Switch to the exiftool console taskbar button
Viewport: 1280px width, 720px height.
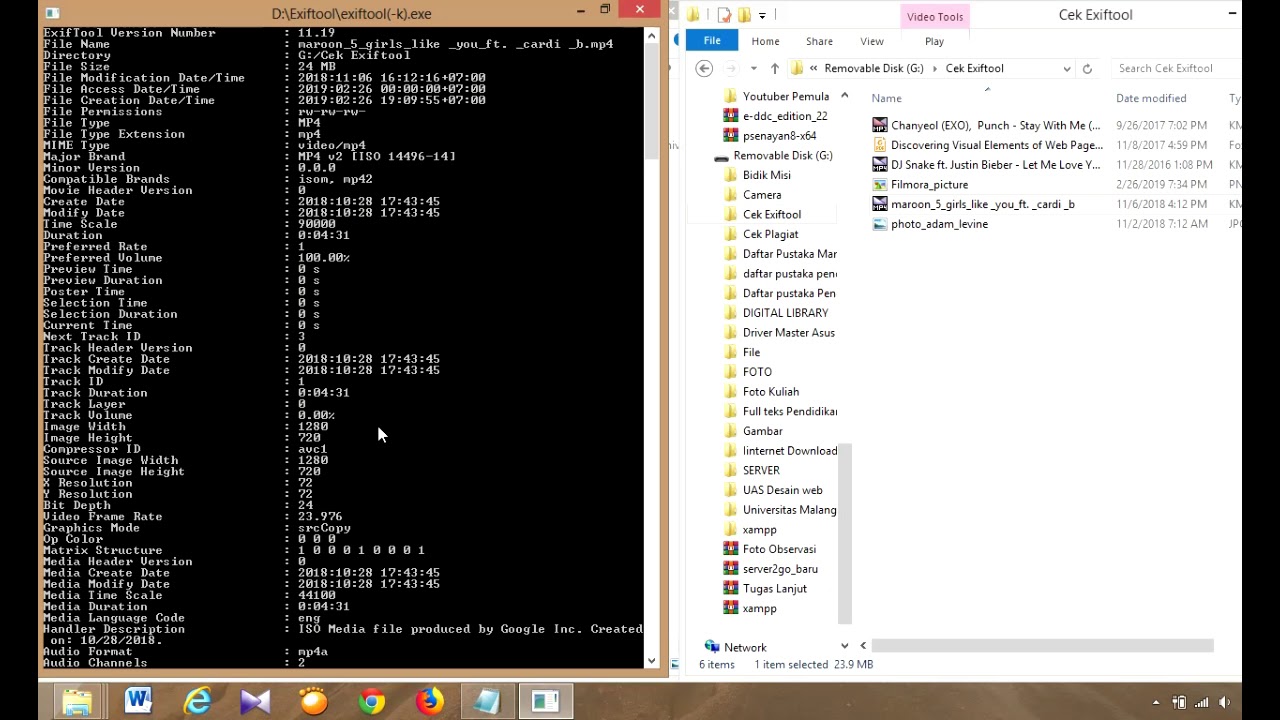545,702
